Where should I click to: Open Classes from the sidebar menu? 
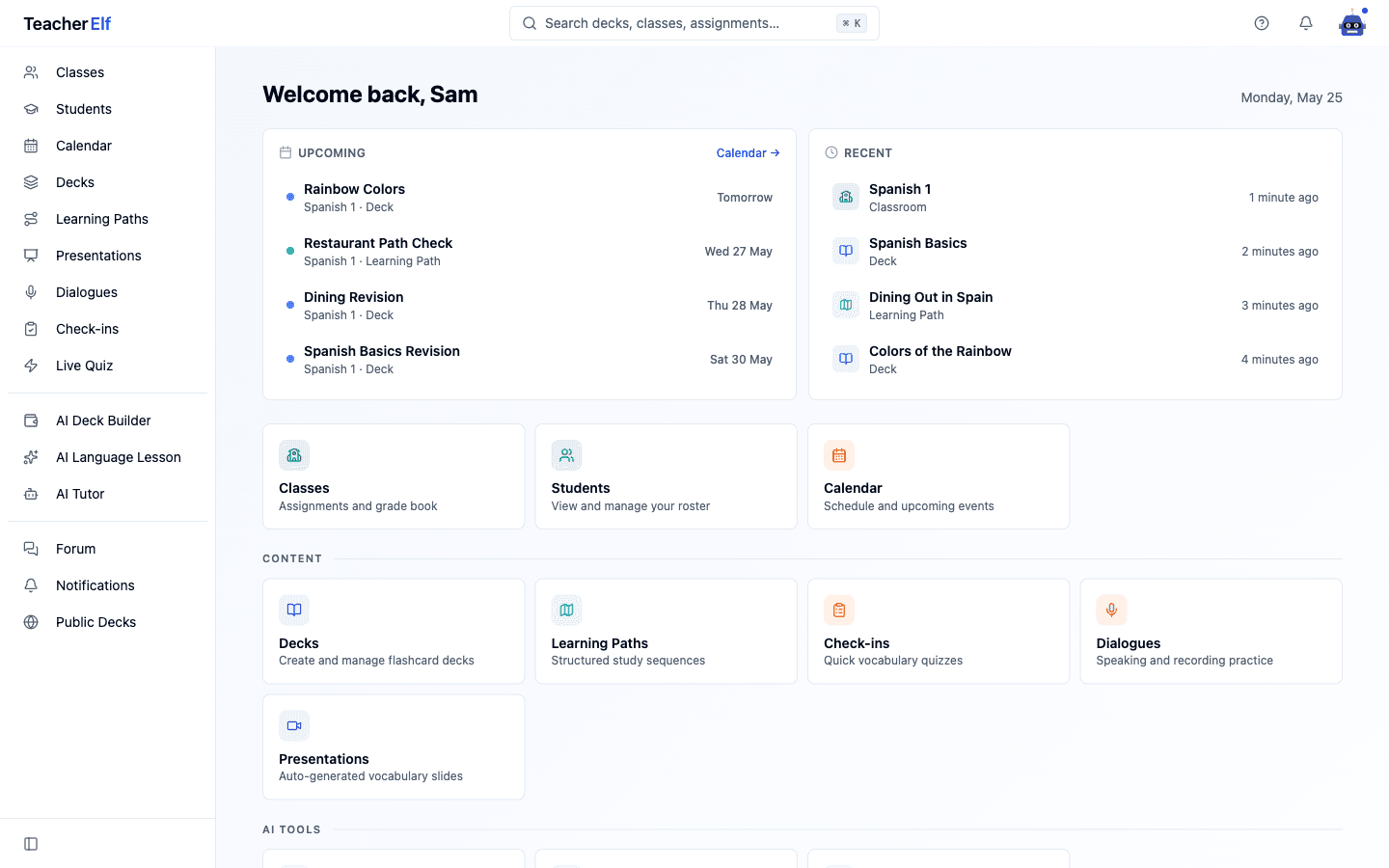[x=108, y=72]
